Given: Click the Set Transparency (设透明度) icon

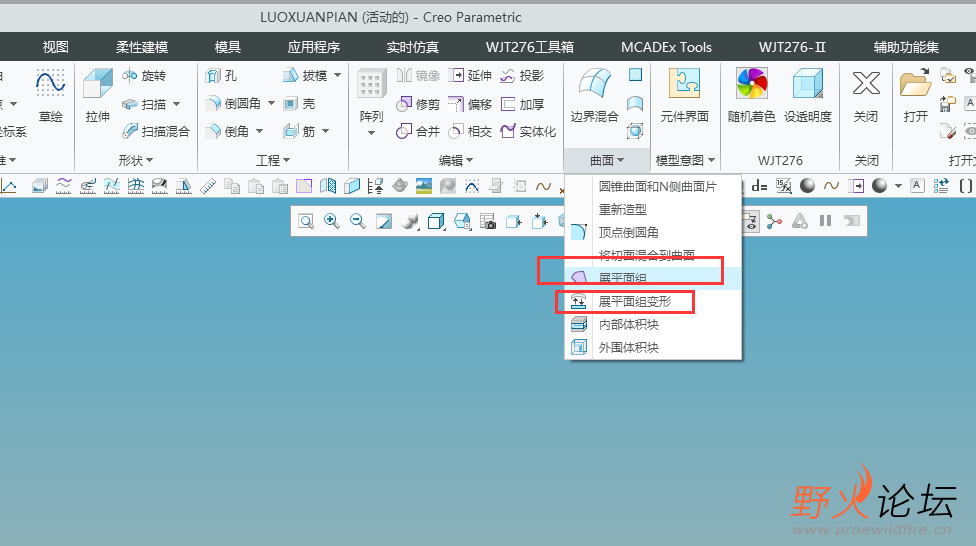Looking at the screenshot, I should coord(808,83).
